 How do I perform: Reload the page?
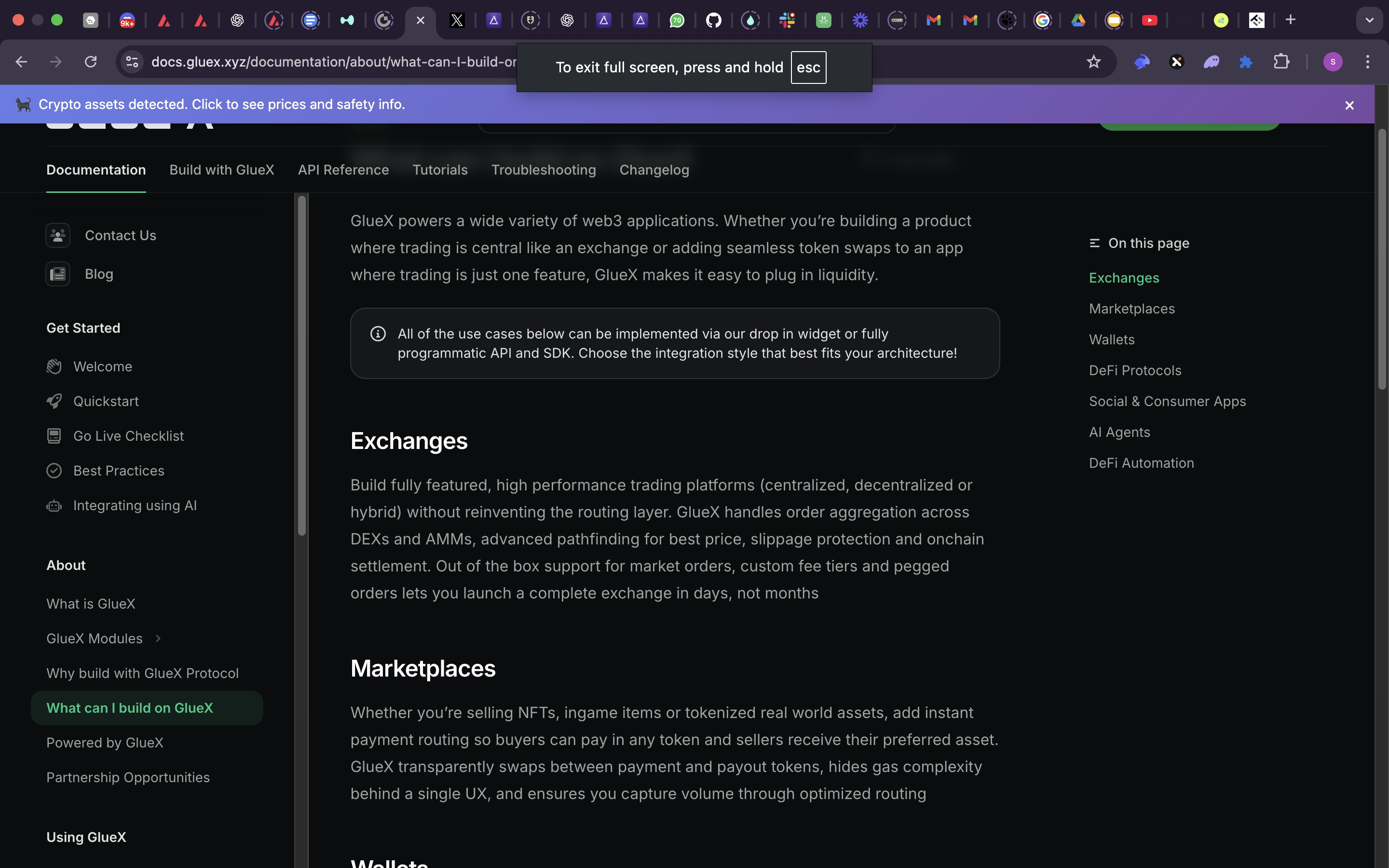click(91, 62)
